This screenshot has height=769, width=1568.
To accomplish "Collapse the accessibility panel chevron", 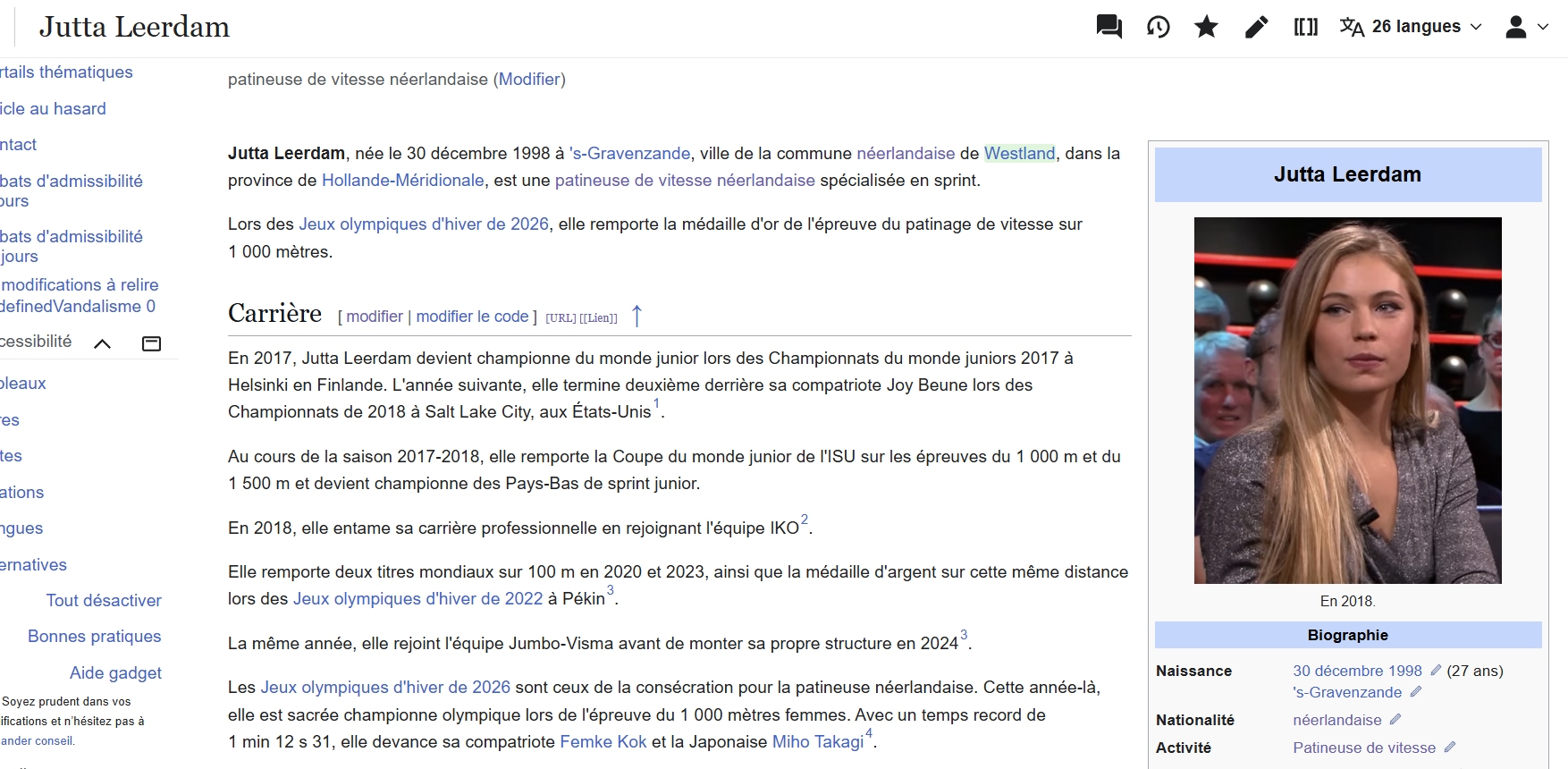I will coord(103,343).
